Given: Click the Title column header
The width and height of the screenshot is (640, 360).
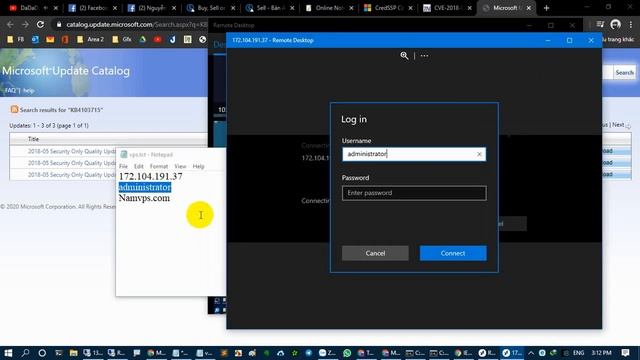Looking at the screenshot, I should (x=33, y=139).
